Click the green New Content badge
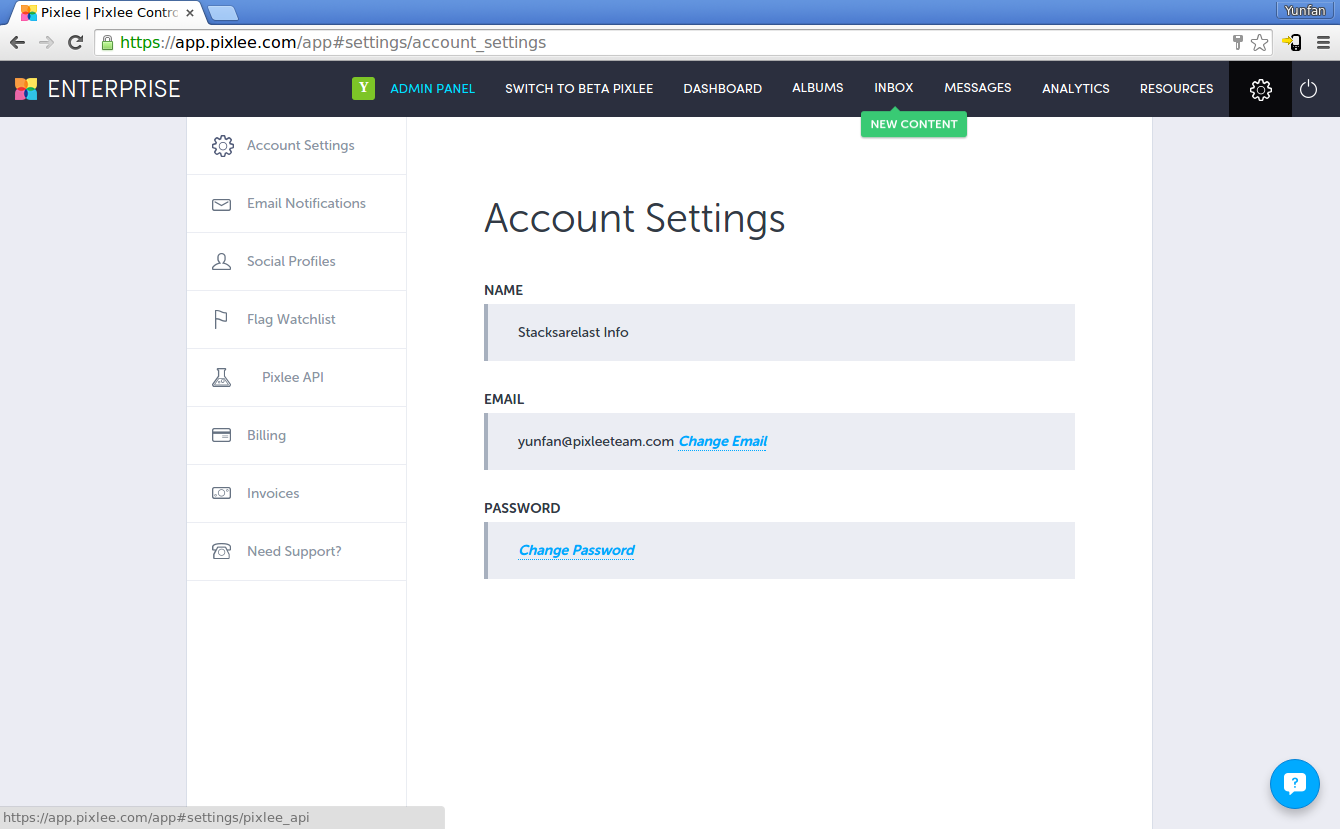Viewport: 1340px width, 829px height. coord(914,124)
